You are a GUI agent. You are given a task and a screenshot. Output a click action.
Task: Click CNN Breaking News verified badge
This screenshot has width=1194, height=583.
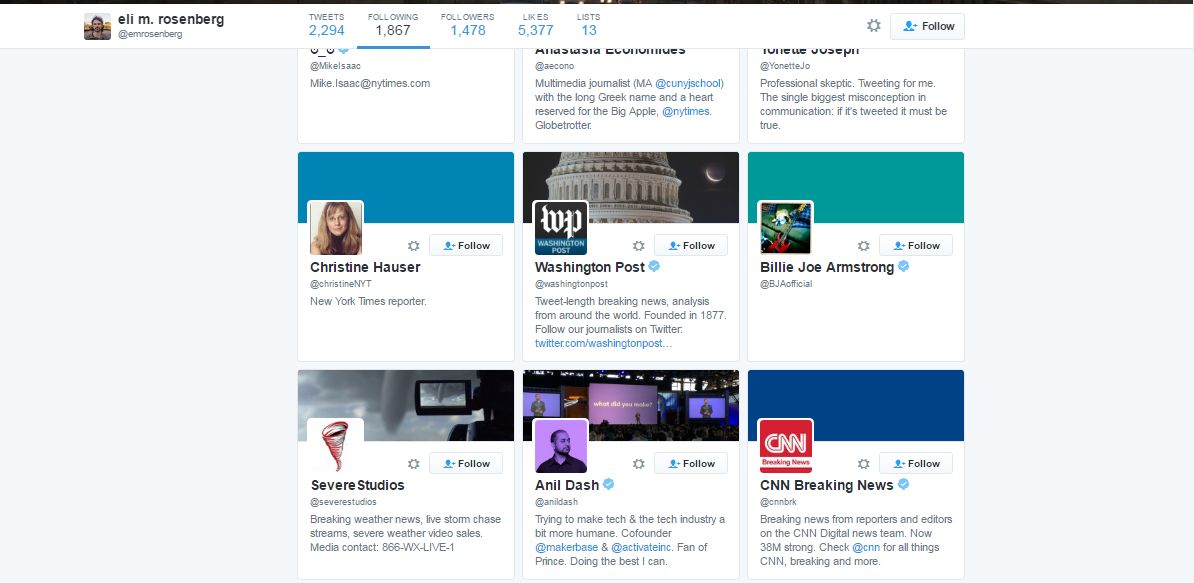click(x=903, y=484)
